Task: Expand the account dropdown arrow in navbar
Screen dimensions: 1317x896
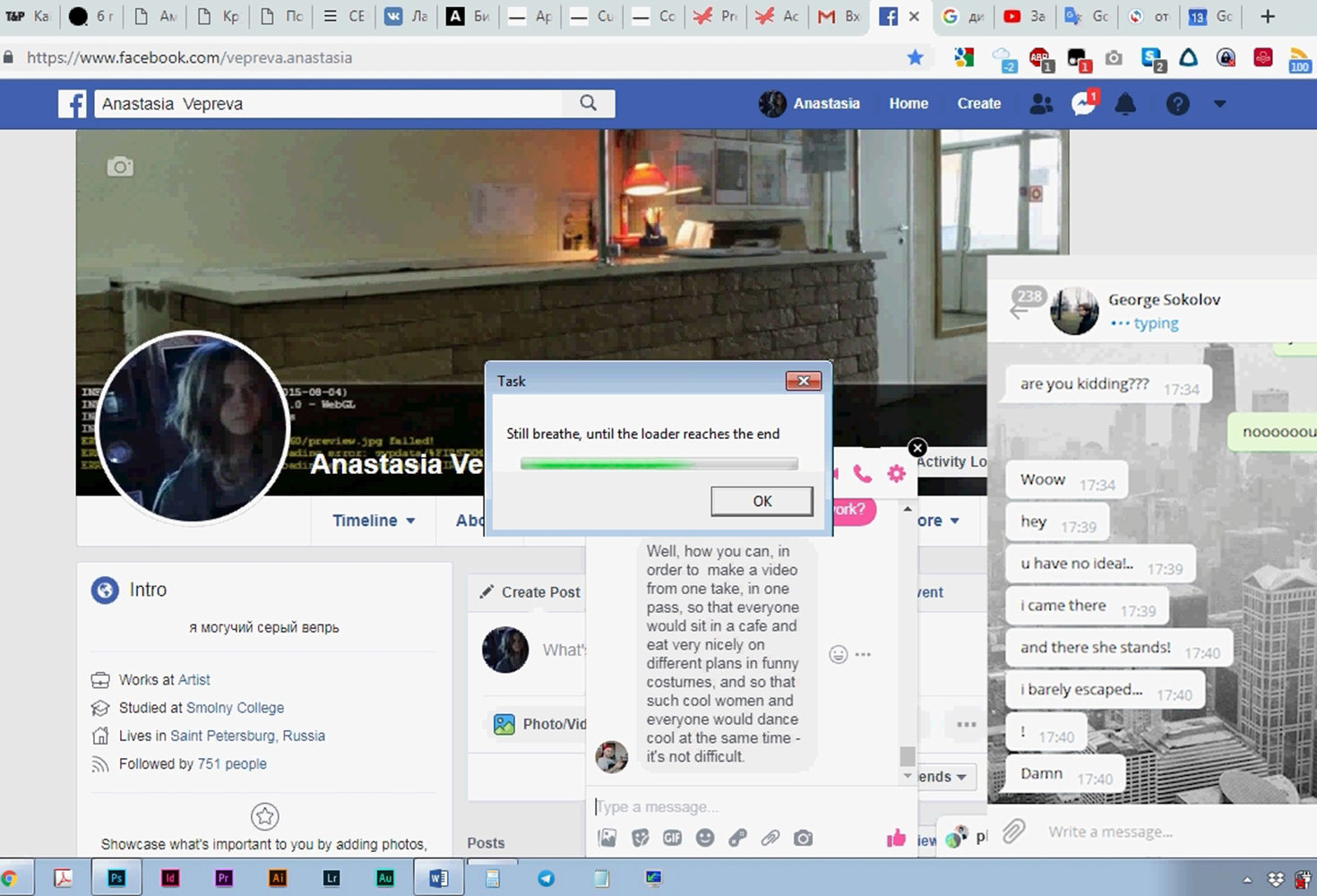Action: tap(1219, 104)
